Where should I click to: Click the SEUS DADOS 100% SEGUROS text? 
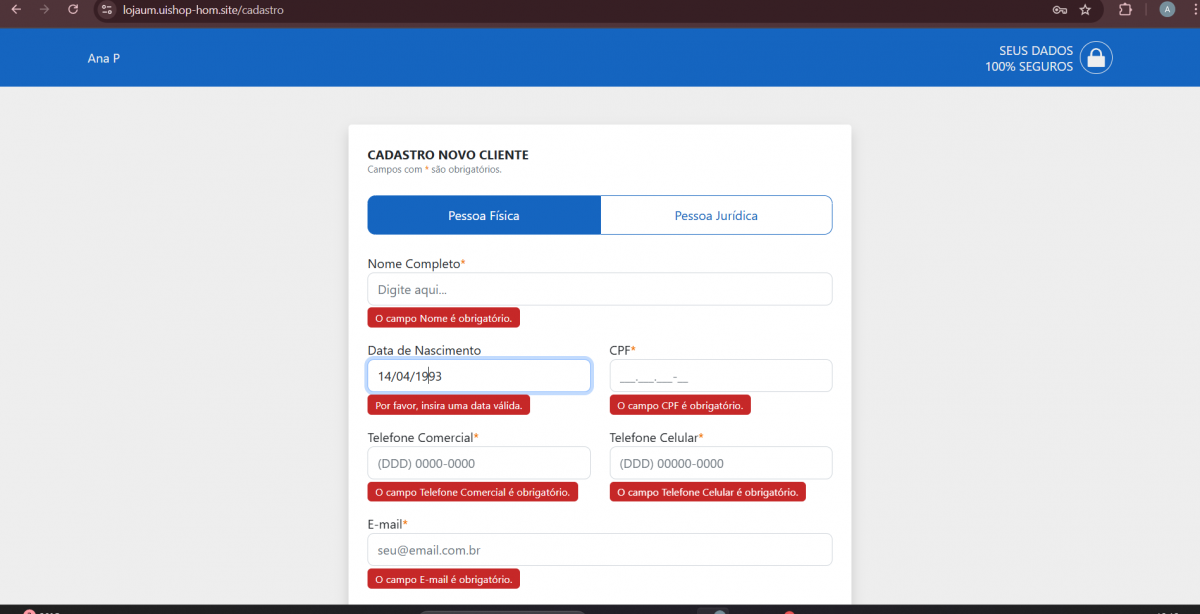1029,58
